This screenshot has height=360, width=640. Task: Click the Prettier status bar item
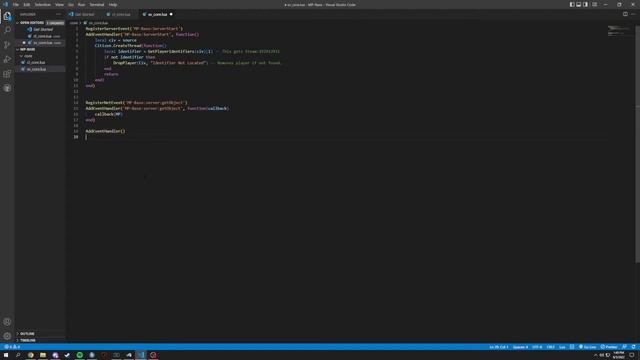click(609, 347)
